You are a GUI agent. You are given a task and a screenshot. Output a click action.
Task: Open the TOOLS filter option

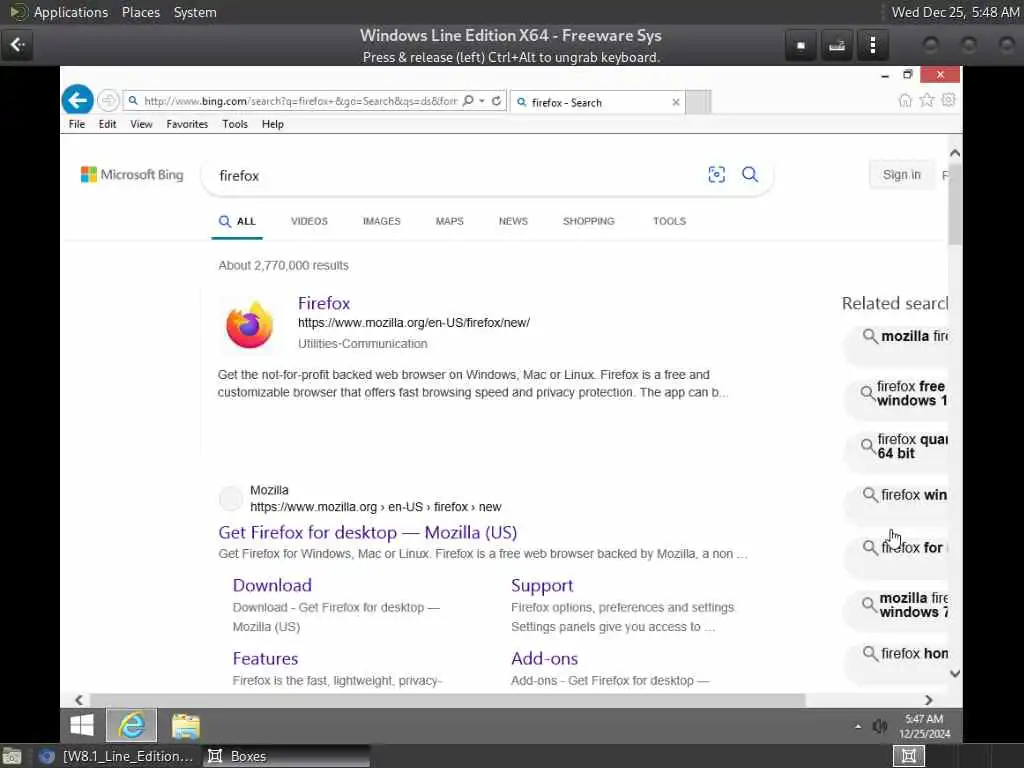point(669,221)
